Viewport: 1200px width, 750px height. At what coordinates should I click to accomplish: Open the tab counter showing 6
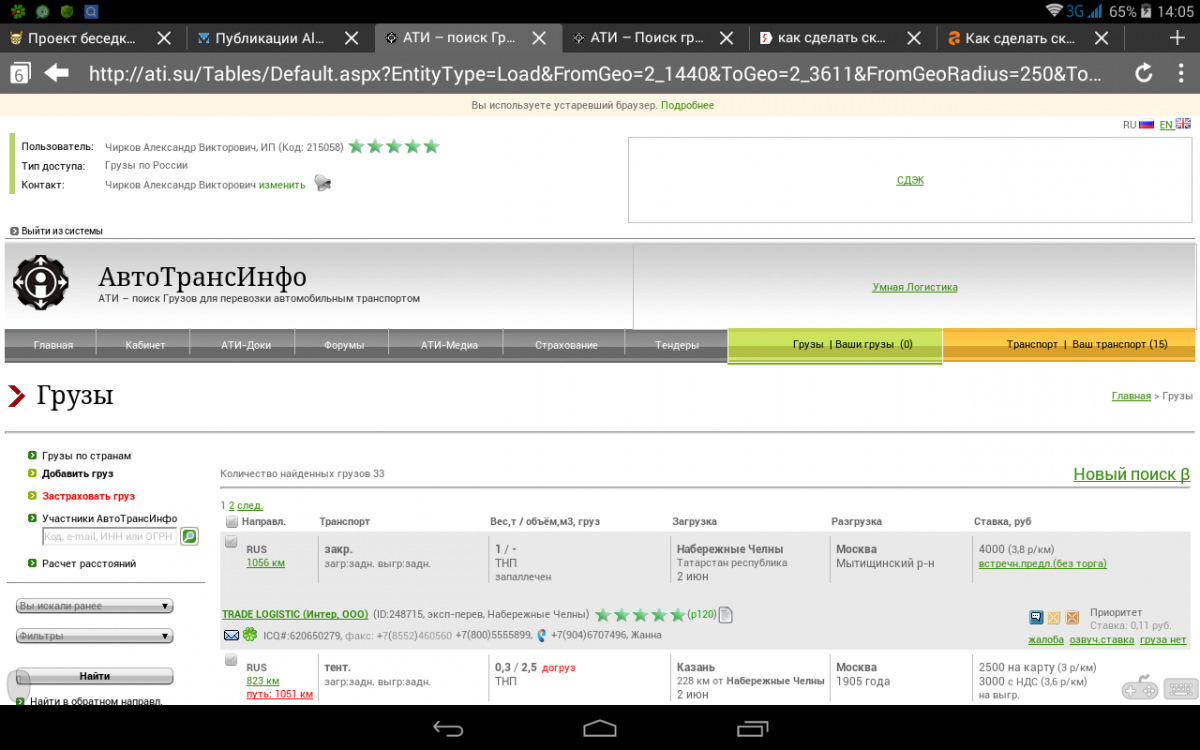pos(19,74)
